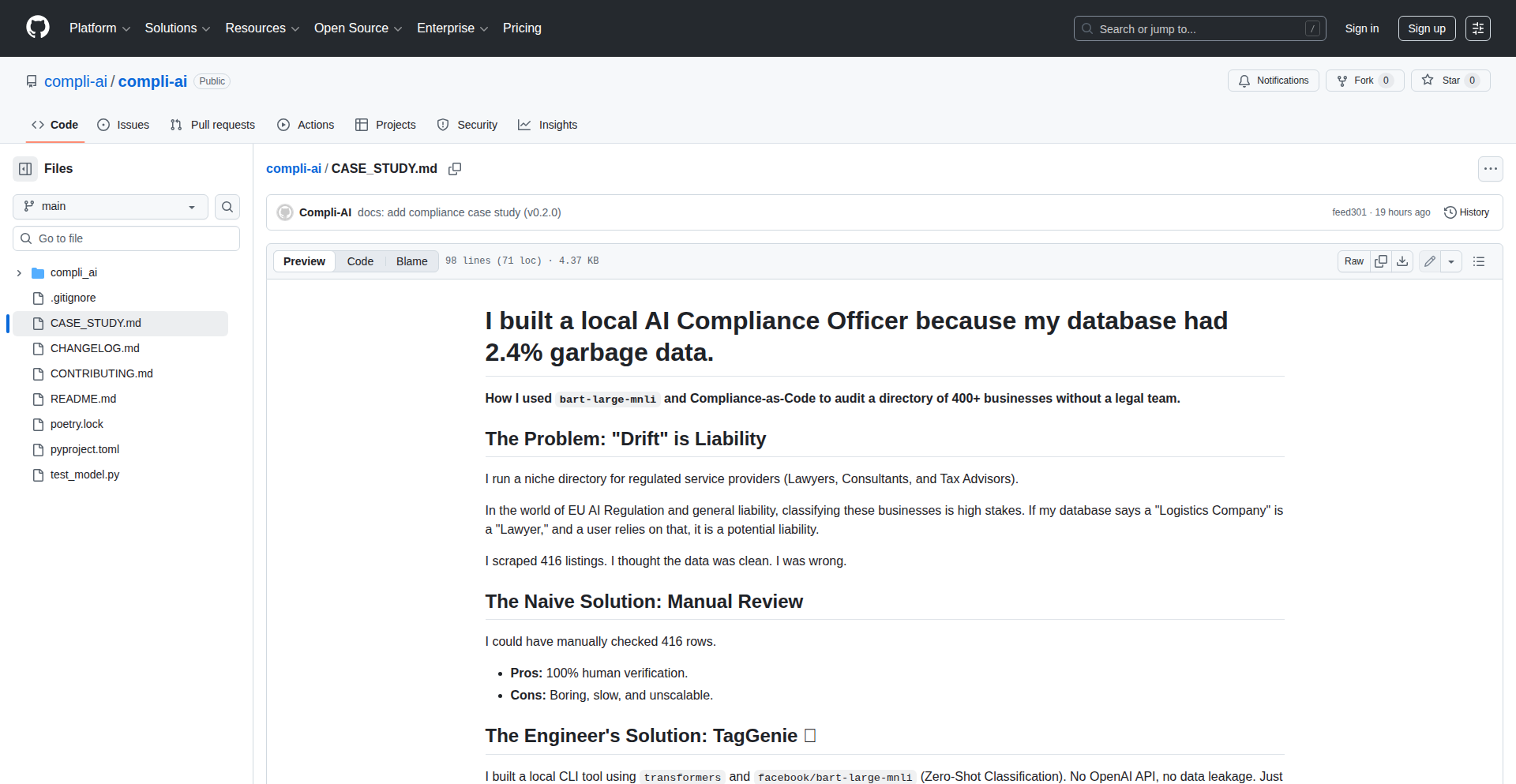Open the document outline list icon
Screen dimensions: 1516x784
click(x=1479, y=261)
